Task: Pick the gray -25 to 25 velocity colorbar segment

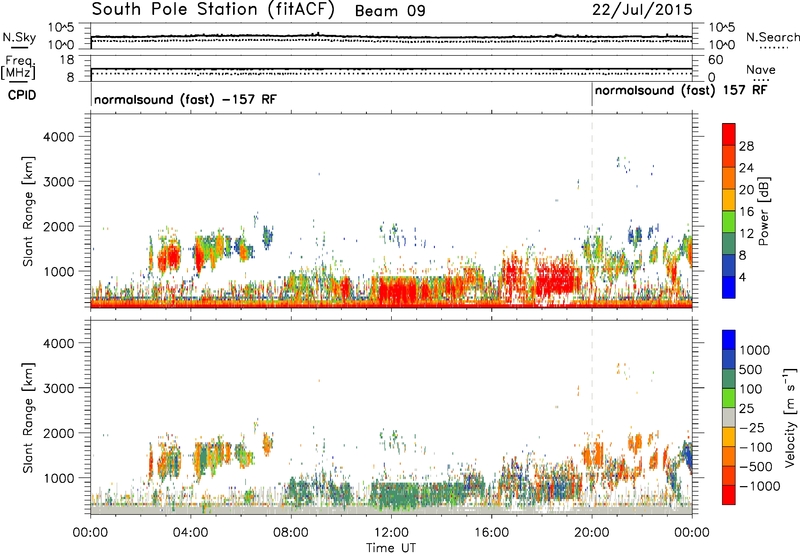Action: 729,417
